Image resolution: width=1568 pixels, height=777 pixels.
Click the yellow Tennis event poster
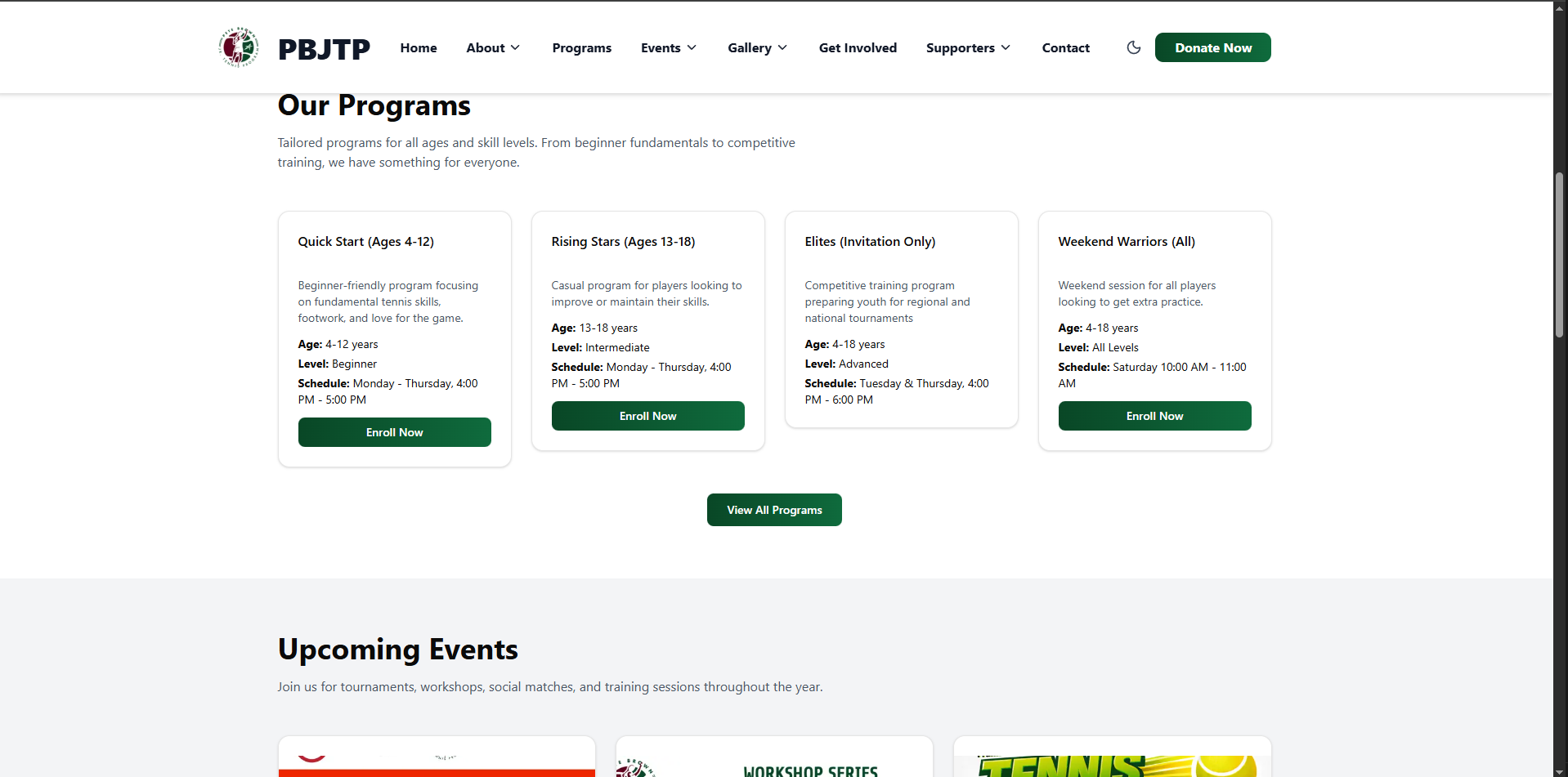pos(1112,756)
